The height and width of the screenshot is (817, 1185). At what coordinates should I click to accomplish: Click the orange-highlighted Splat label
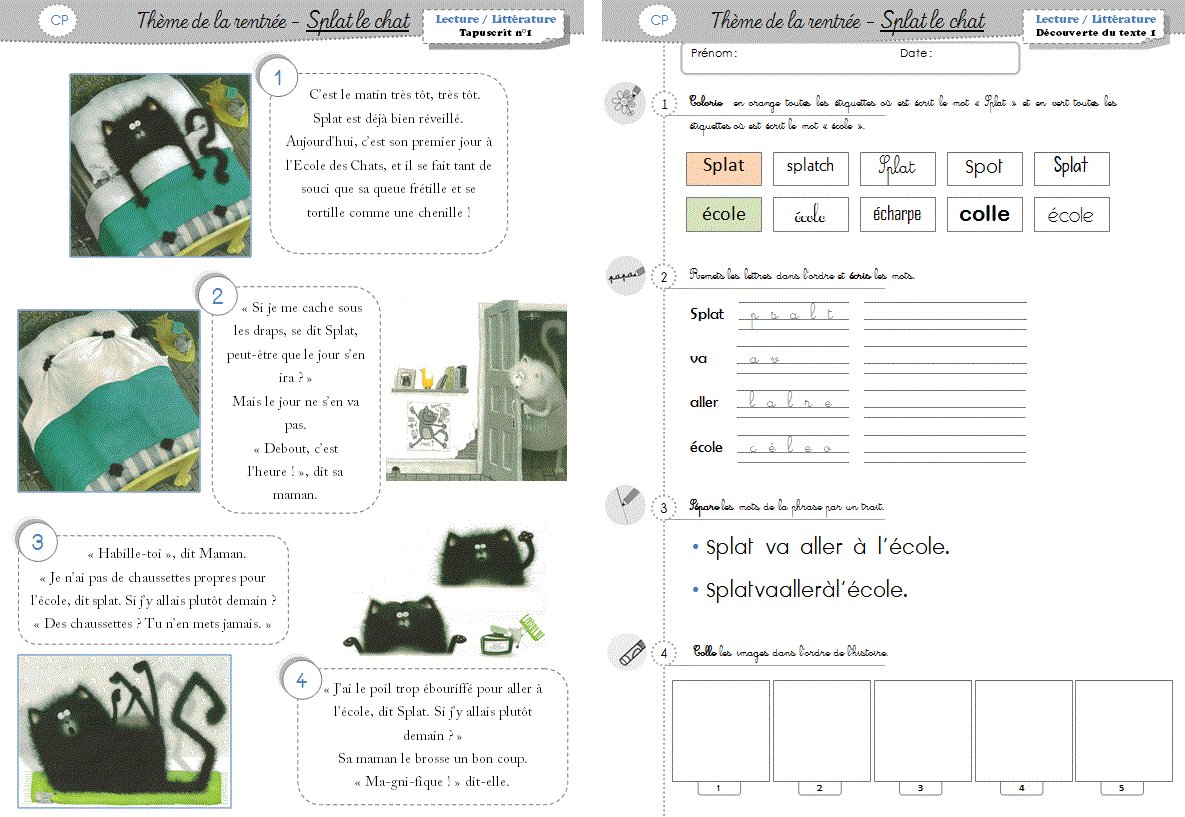(723, 168)
